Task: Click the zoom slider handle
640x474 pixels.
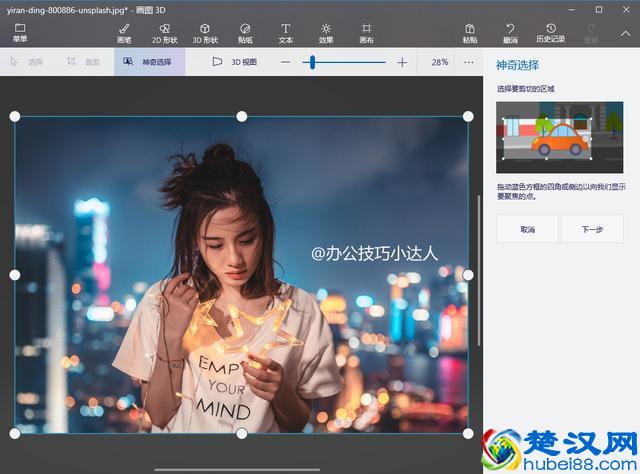Action: [312, 62]
